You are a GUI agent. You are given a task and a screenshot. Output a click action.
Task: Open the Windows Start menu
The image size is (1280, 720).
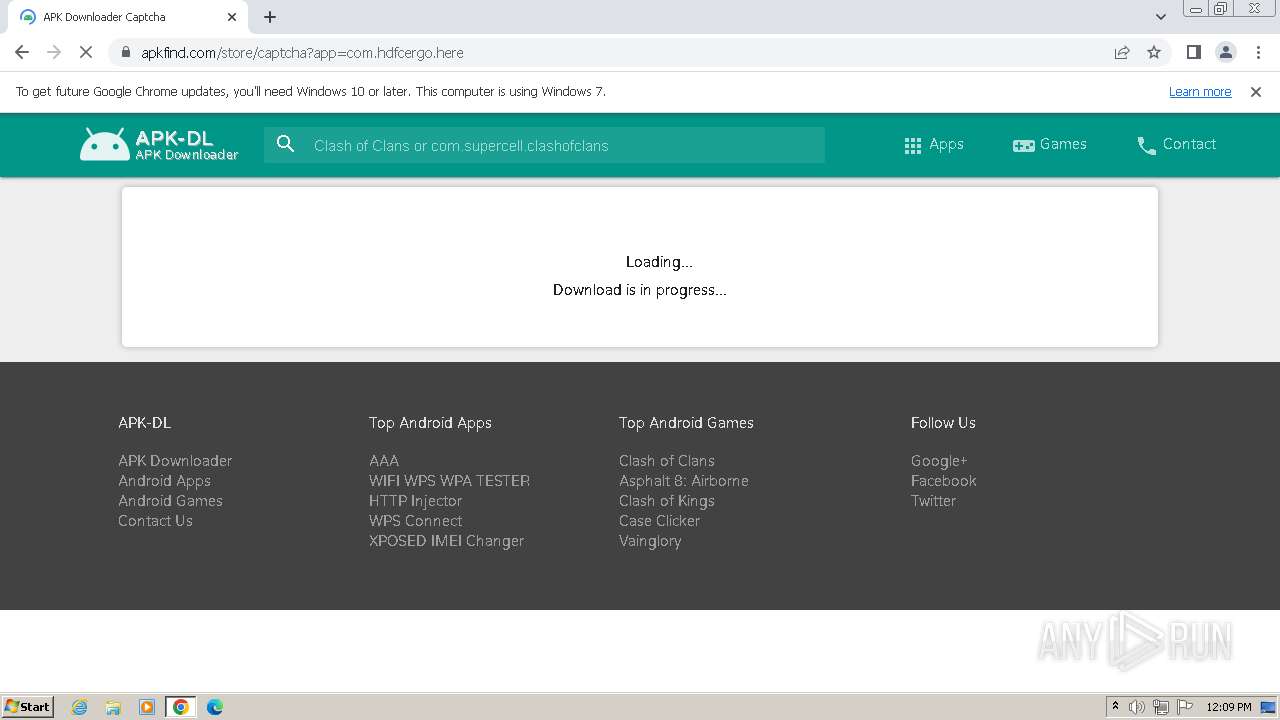click(x=27, y=707)
